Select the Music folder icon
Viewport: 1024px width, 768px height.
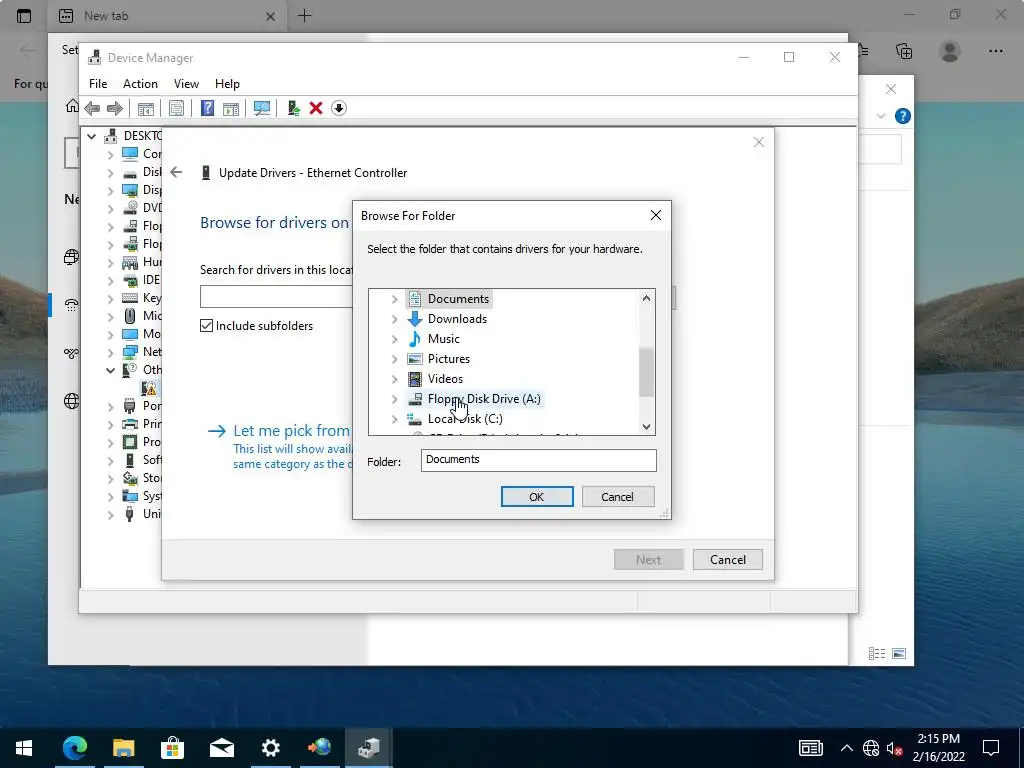tap(415, 339)
